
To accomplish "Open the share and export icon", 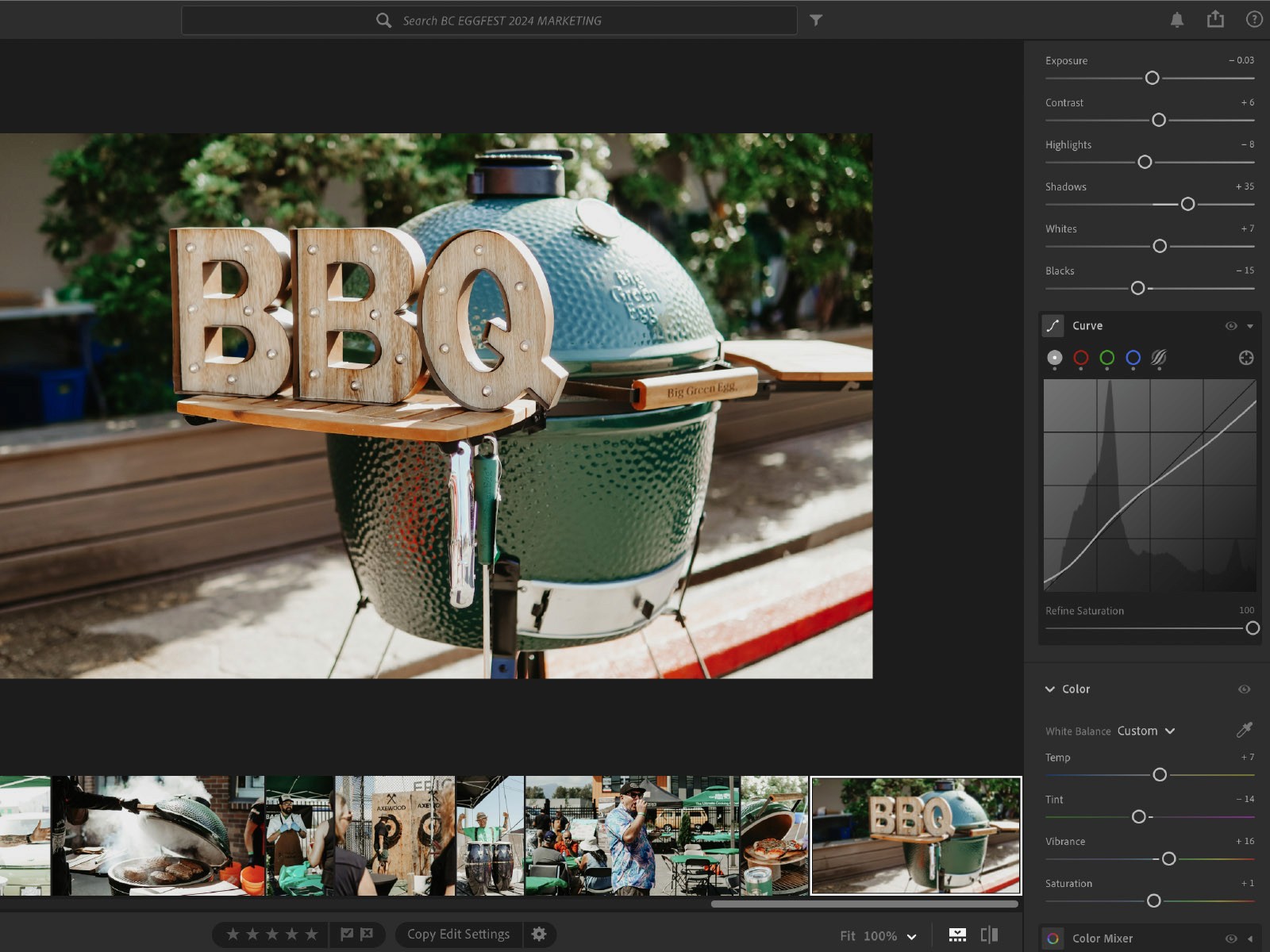I will pyautogui.click(x=1215, y=19).
